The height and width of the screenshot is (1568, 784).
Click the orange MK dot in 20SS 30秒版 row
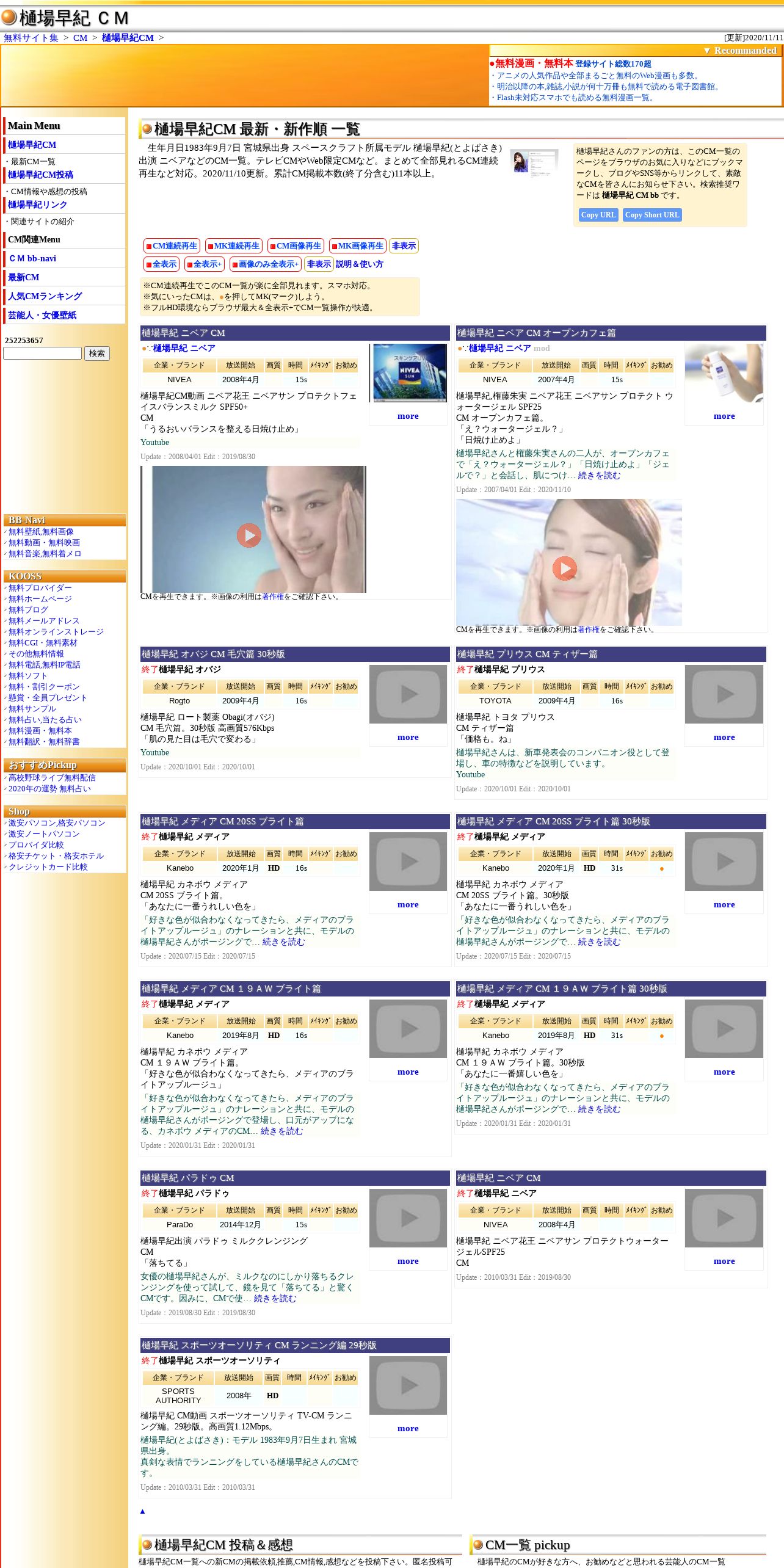pyautogui.click(x=661, y=868)
